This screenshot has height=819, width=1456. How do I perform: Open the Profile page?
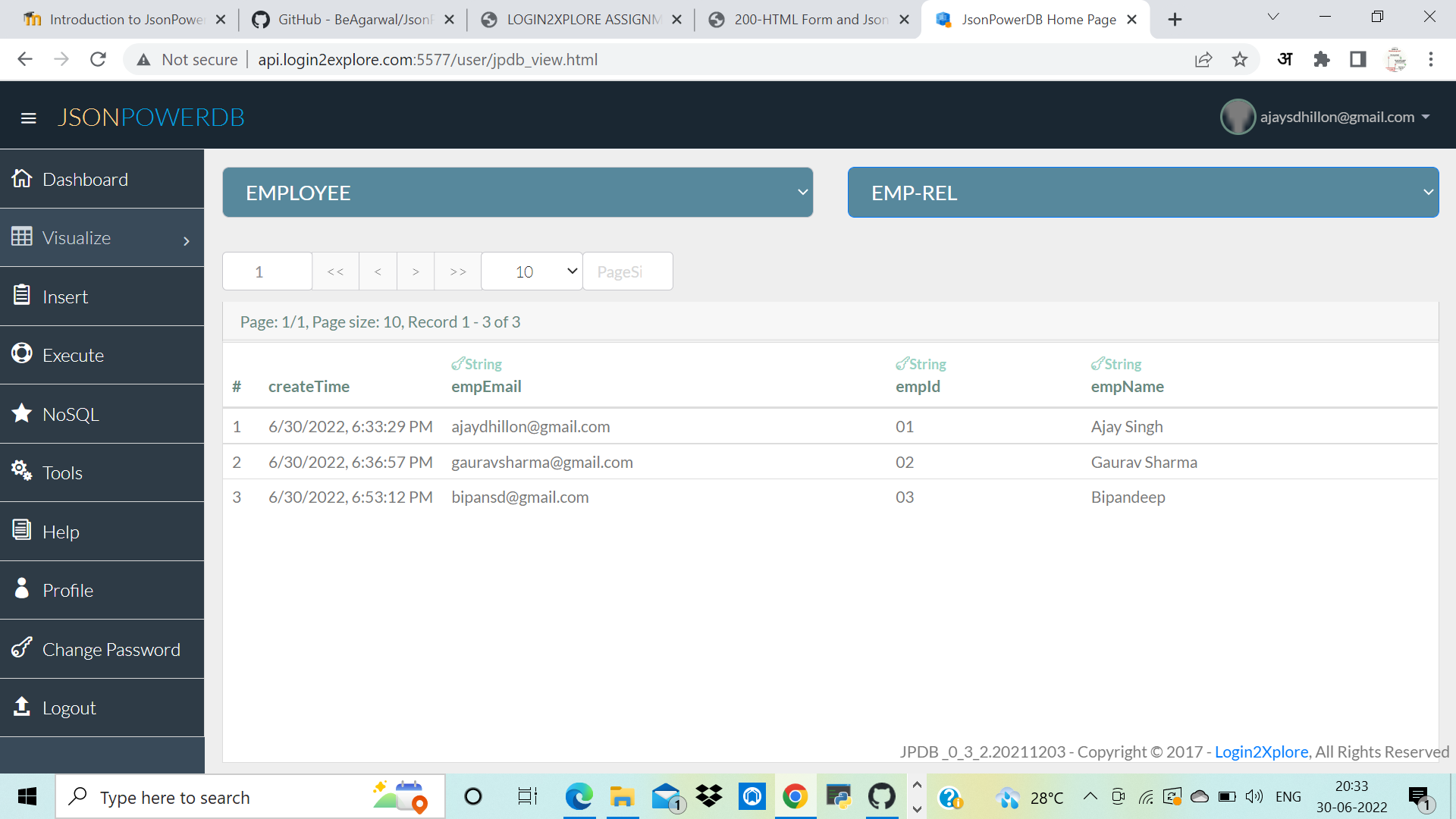pos(67,590)
